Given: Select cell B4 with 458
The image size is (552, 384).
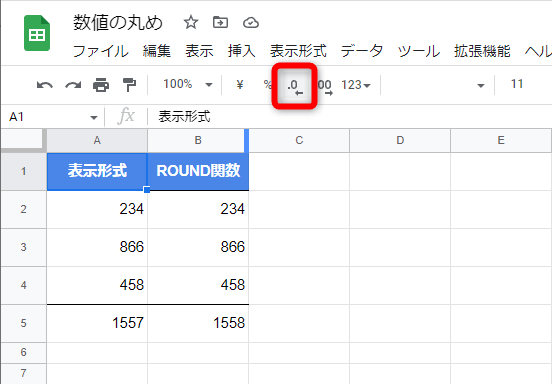Looking at the screenshot, I should 198,285.
